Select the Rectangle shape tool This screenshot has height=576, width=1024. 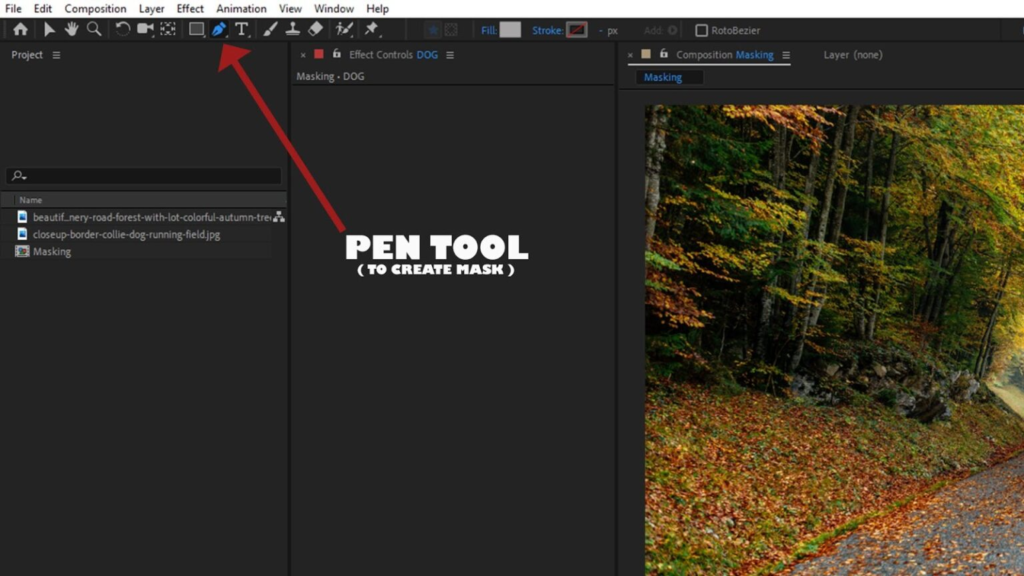click(x=196, y=30)
